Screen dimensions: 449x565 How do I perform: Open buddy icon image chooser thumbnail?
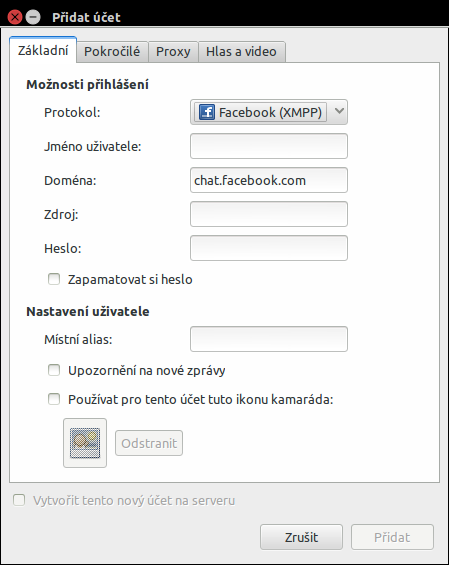point(85,443)
